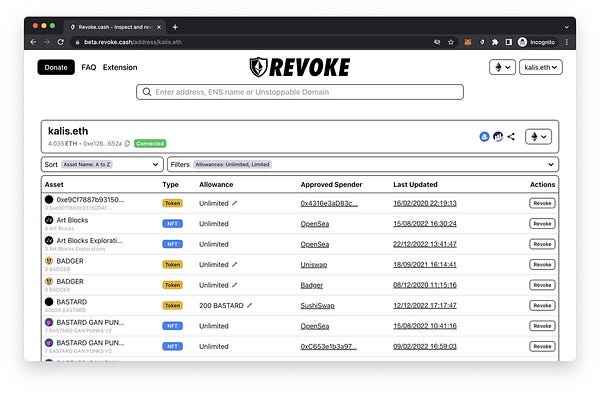Open the FAQ page
The height and width of the screenshot is (393, 600).
click(89, 67)
